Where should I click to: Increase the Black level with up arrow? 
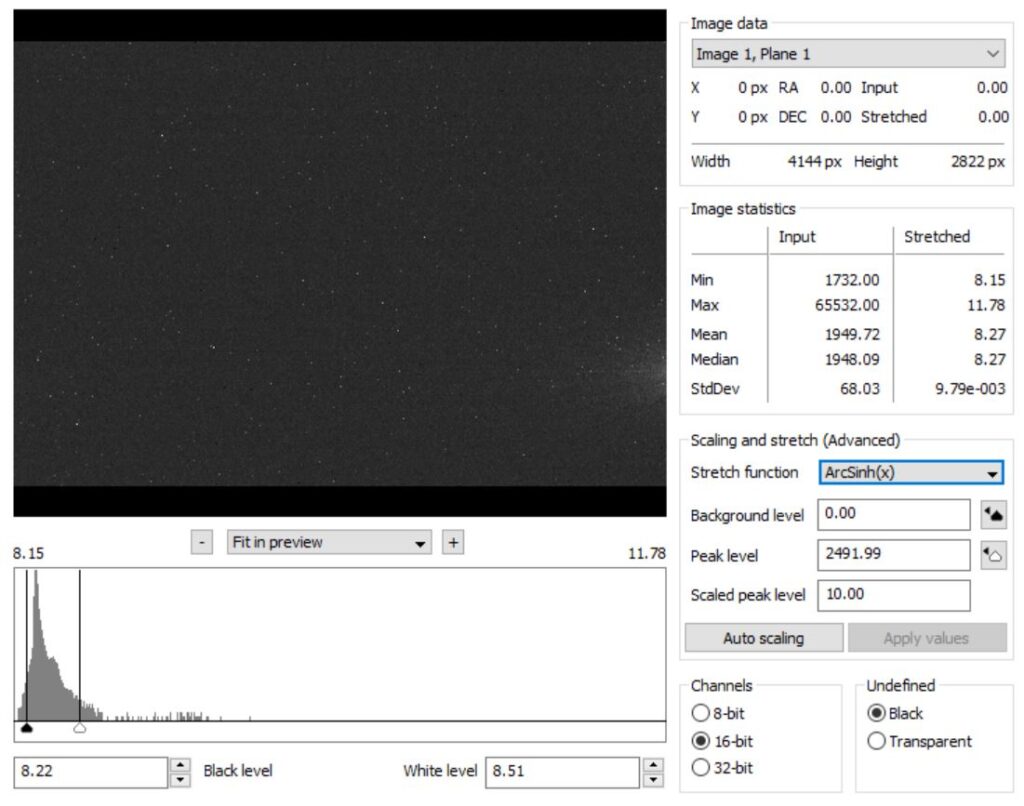click(x=180, y=765)
